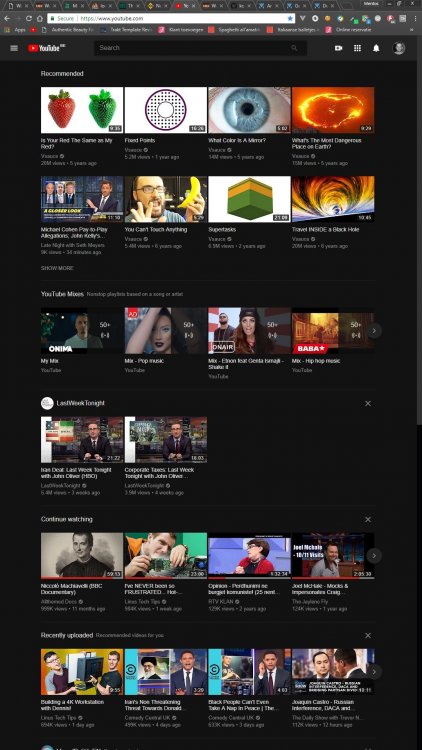Image resolution: width=422 pixels, height=750 pixels.
Task: Open 'Trakt Template' bookmark
Action: [128, 30]
